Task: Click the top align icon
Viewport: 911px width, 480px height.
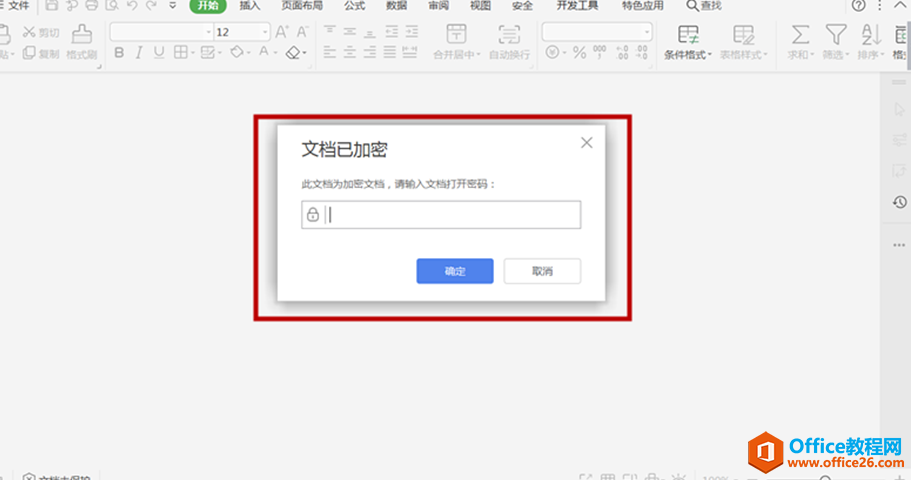Action: 329,31
